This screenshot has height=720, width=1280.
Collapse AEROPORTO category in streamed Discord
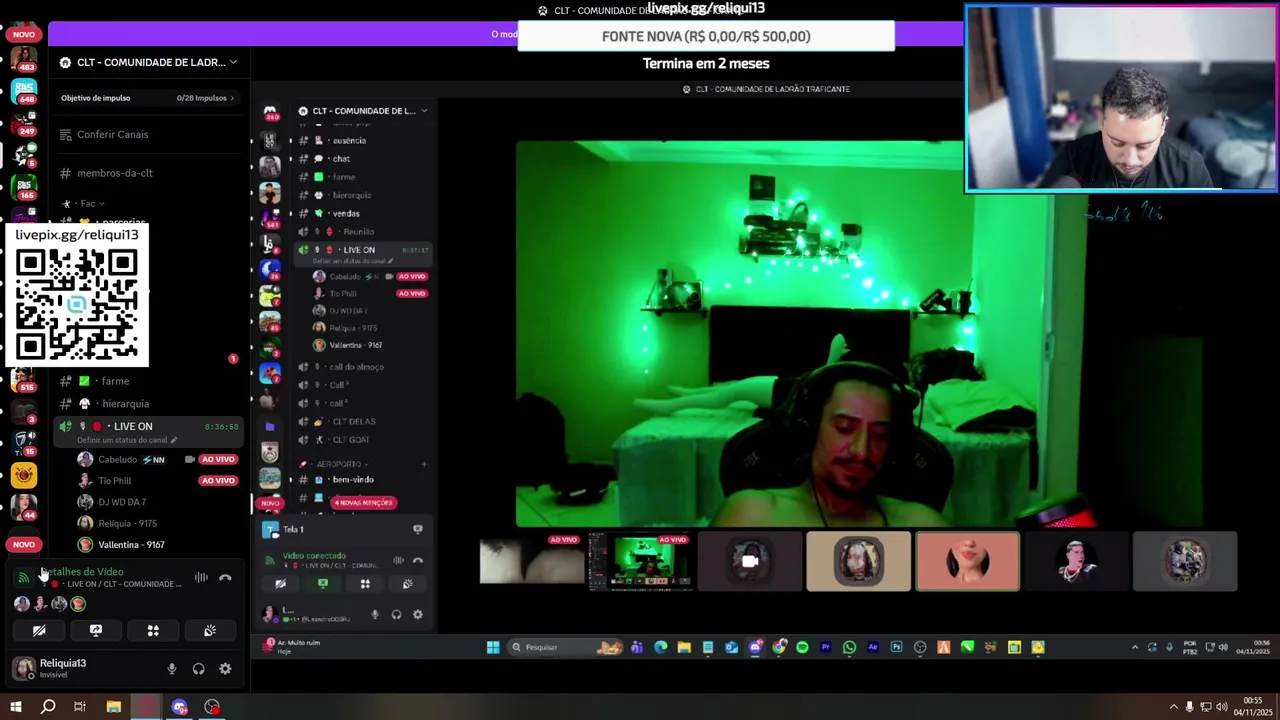click(x=338, y=464)
